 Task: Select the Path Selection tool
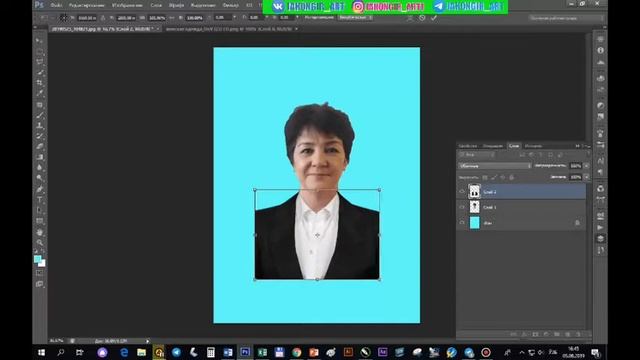point(40,210)
